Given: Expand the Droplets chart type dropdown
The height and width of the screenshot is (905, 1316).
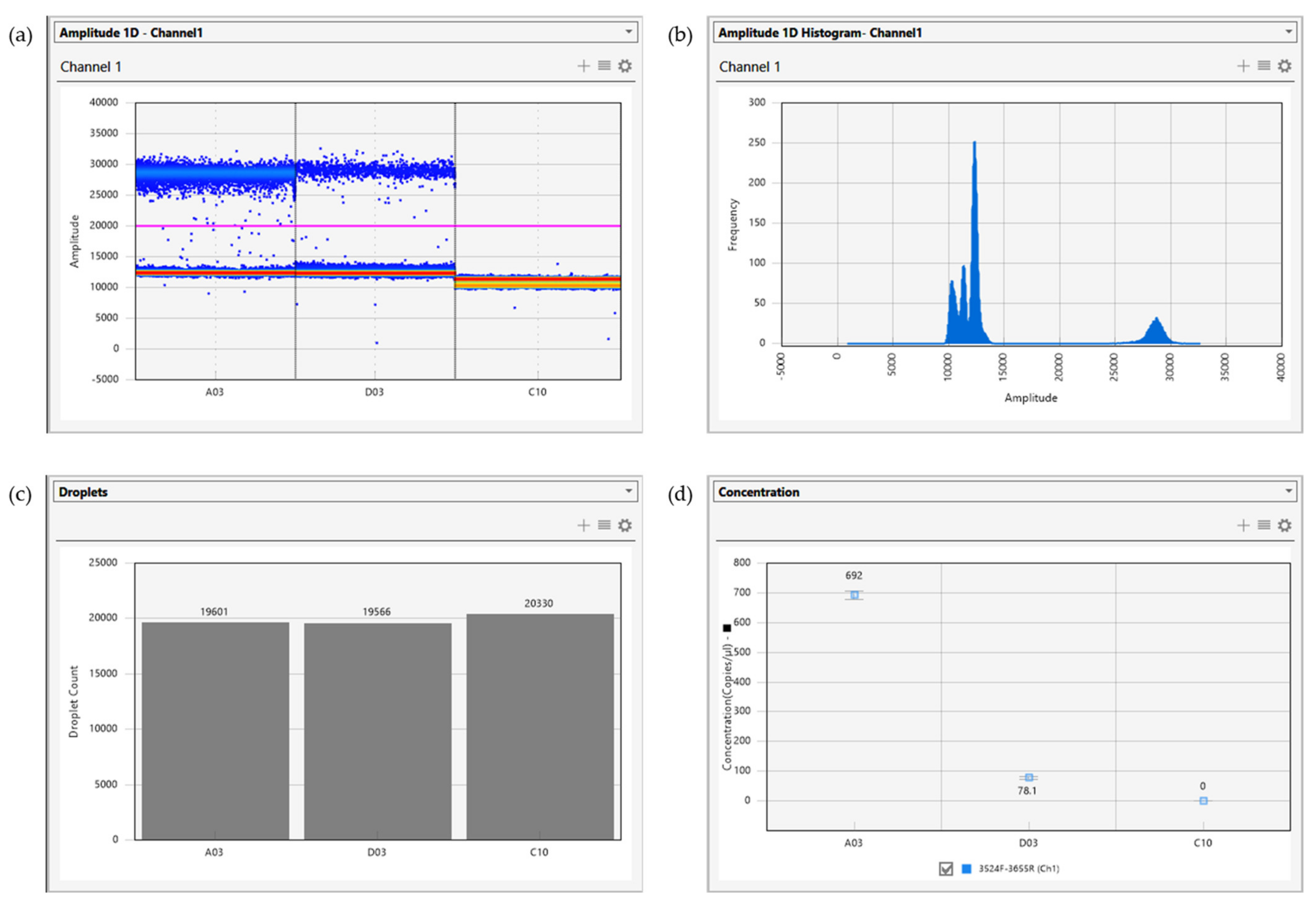Looking at the screenshot, I should pos(628,491).
